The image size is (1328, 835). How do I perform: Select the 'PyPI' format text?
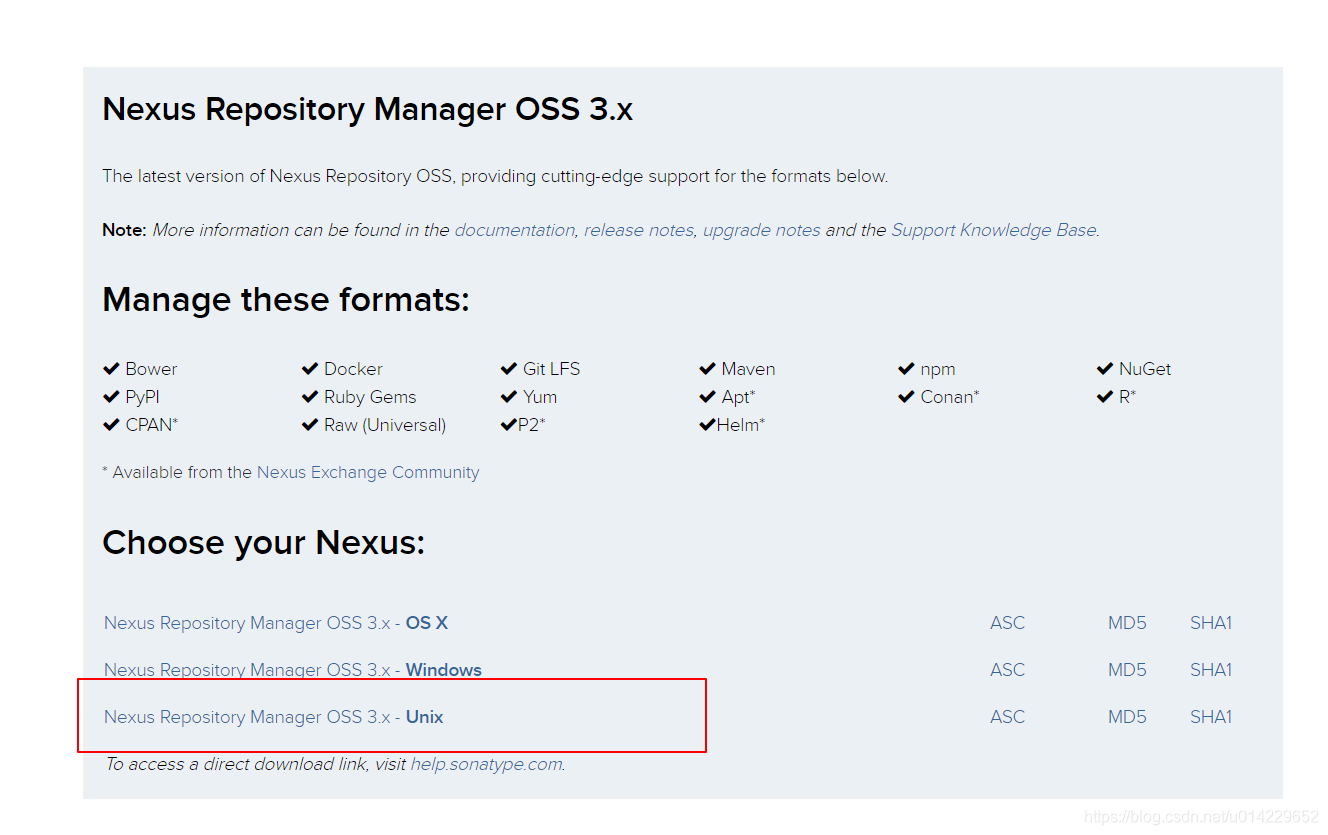(x=142, y=397)
